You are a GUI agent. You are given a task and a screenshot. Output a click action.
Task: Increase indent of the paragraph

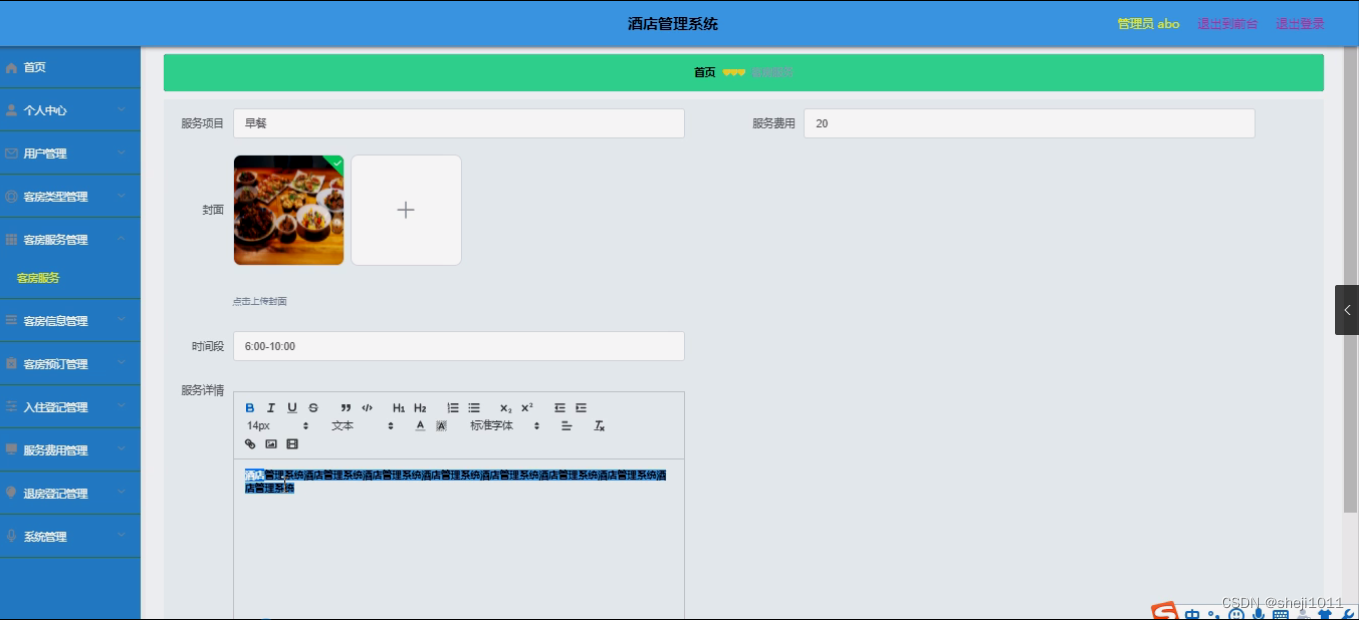point(581,408)
